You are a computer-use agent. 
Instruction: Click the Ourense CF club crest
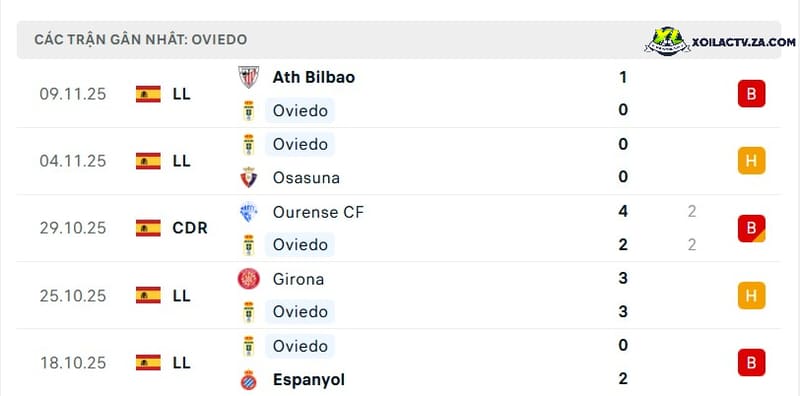(x=248, y=212)
